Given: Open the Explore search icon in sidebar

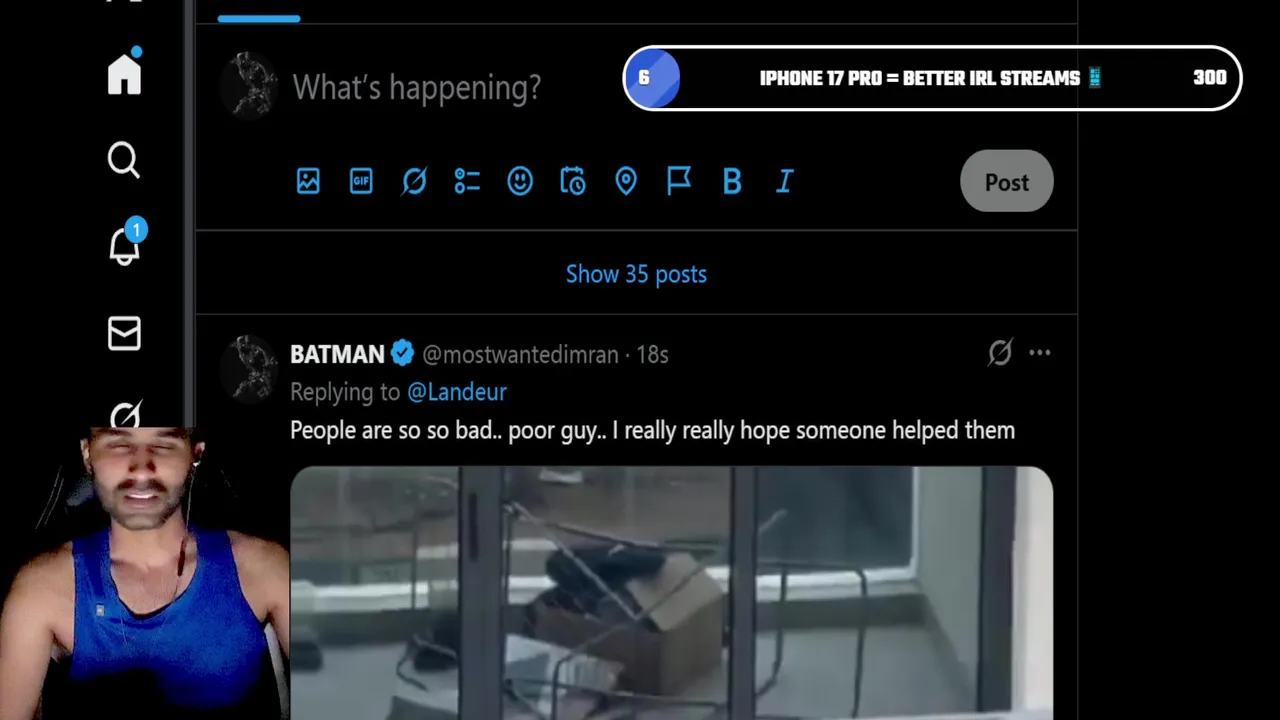Looking at the screenshot, I should tap(124, 160).
